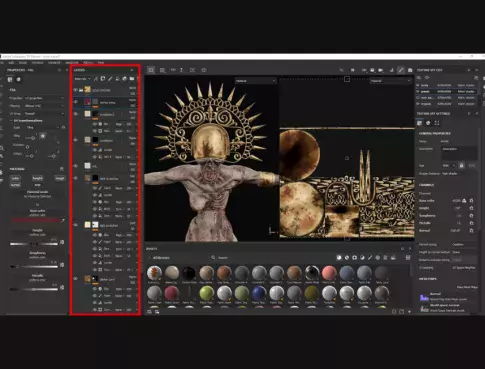Hide the GOLD CROWN folder layer
485x369 pixels.
(76, 90)
